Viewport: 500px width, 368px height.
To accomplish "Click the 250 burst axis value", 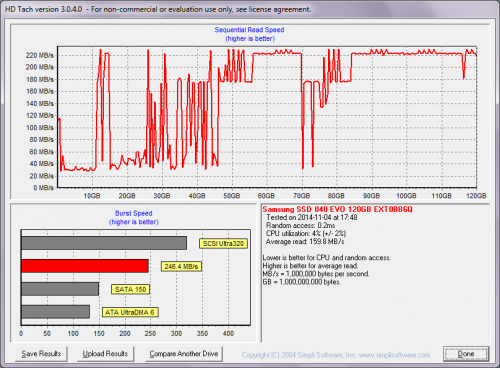I will (x=150, y=333).
